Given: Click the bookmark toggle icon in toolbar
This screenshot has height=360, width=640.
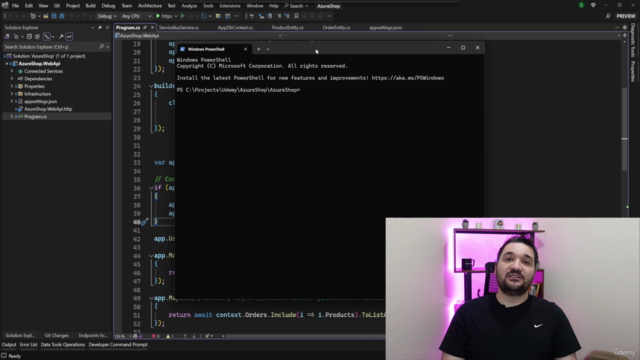Looking at the screenshot, I should 296,16.
